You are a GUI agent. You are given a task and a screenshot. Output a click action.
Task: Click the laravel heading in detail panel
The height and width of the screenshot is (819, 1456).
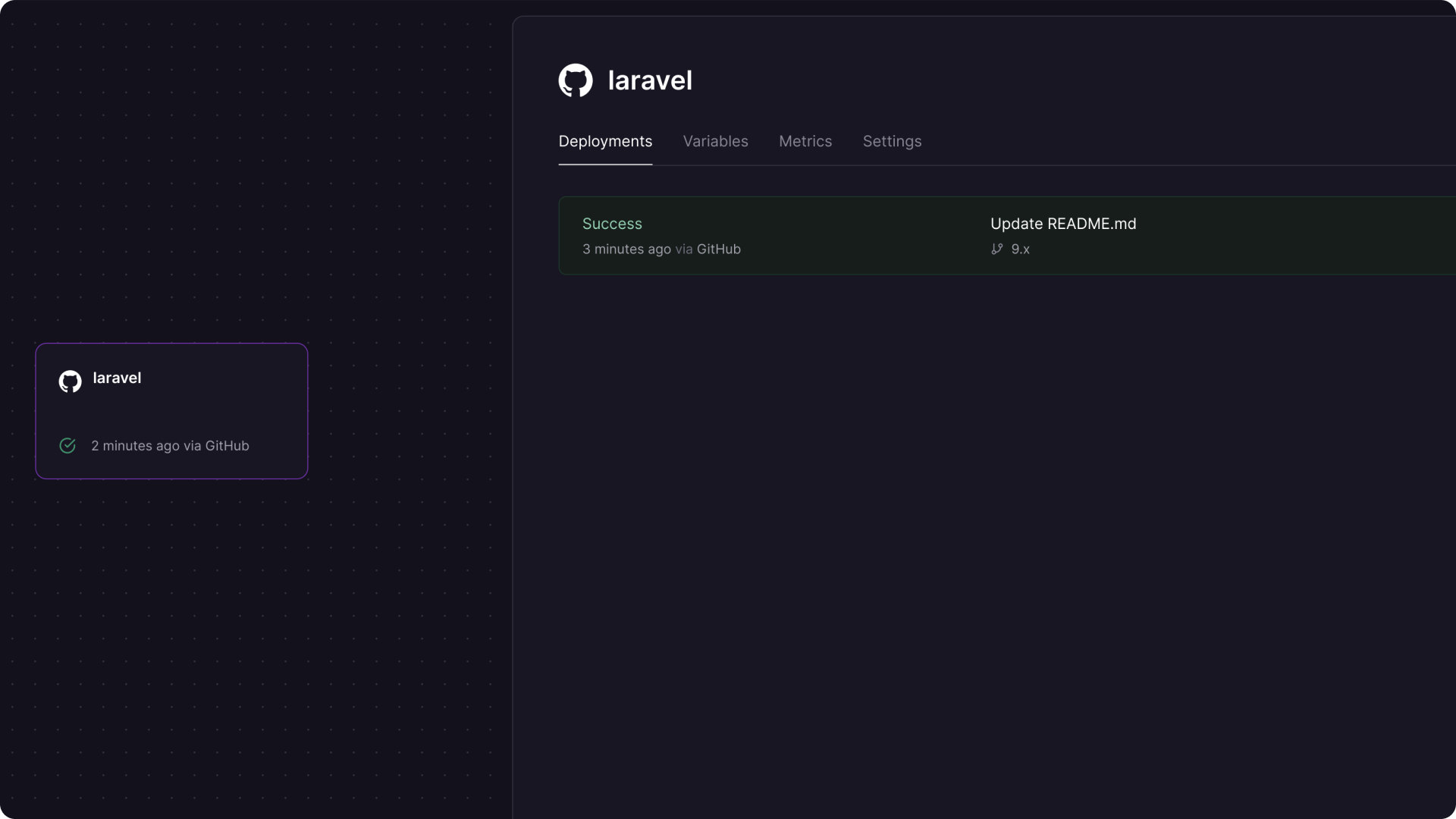[650, 80]
